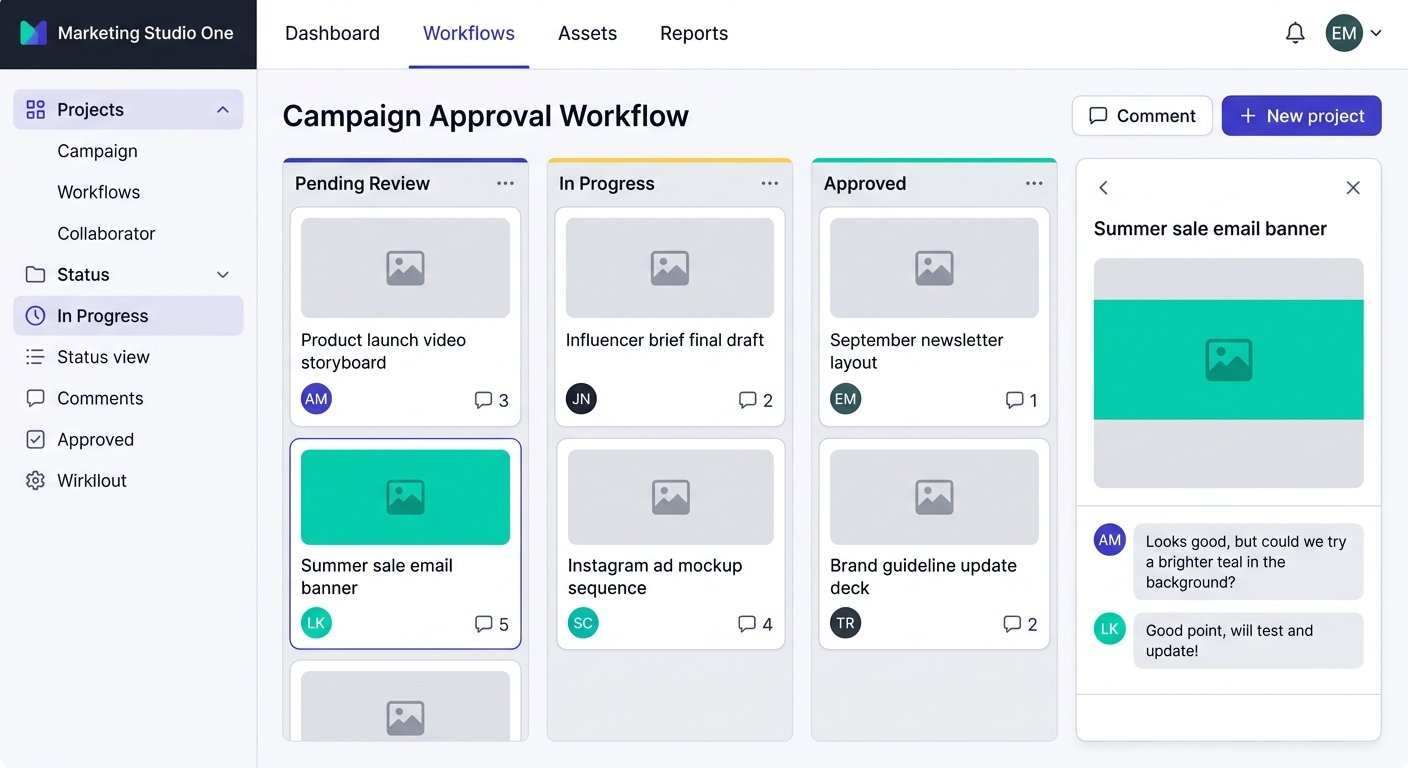Collapse the Projects section
Viewport: 1408px width, 768px height.
tap(223, 110)
